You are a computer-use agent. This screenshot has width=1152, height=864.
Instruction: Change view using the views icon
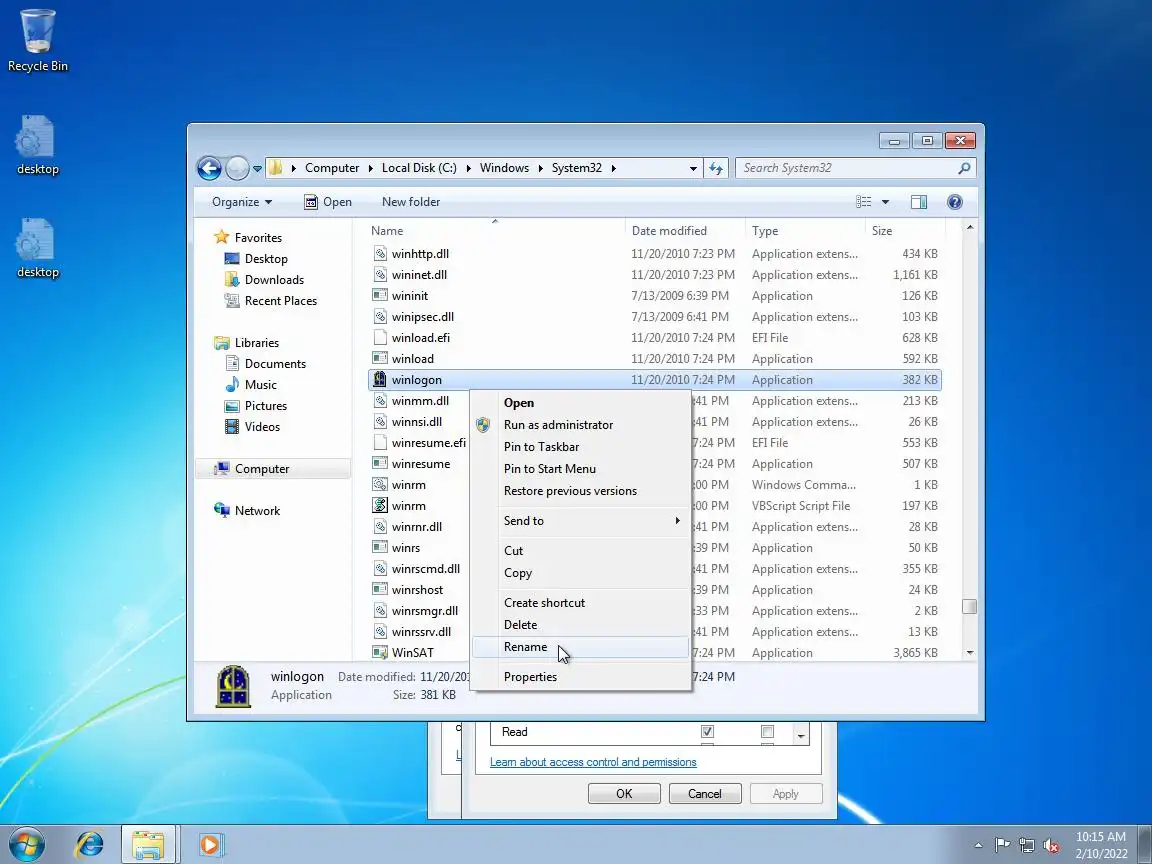(864, 202)
